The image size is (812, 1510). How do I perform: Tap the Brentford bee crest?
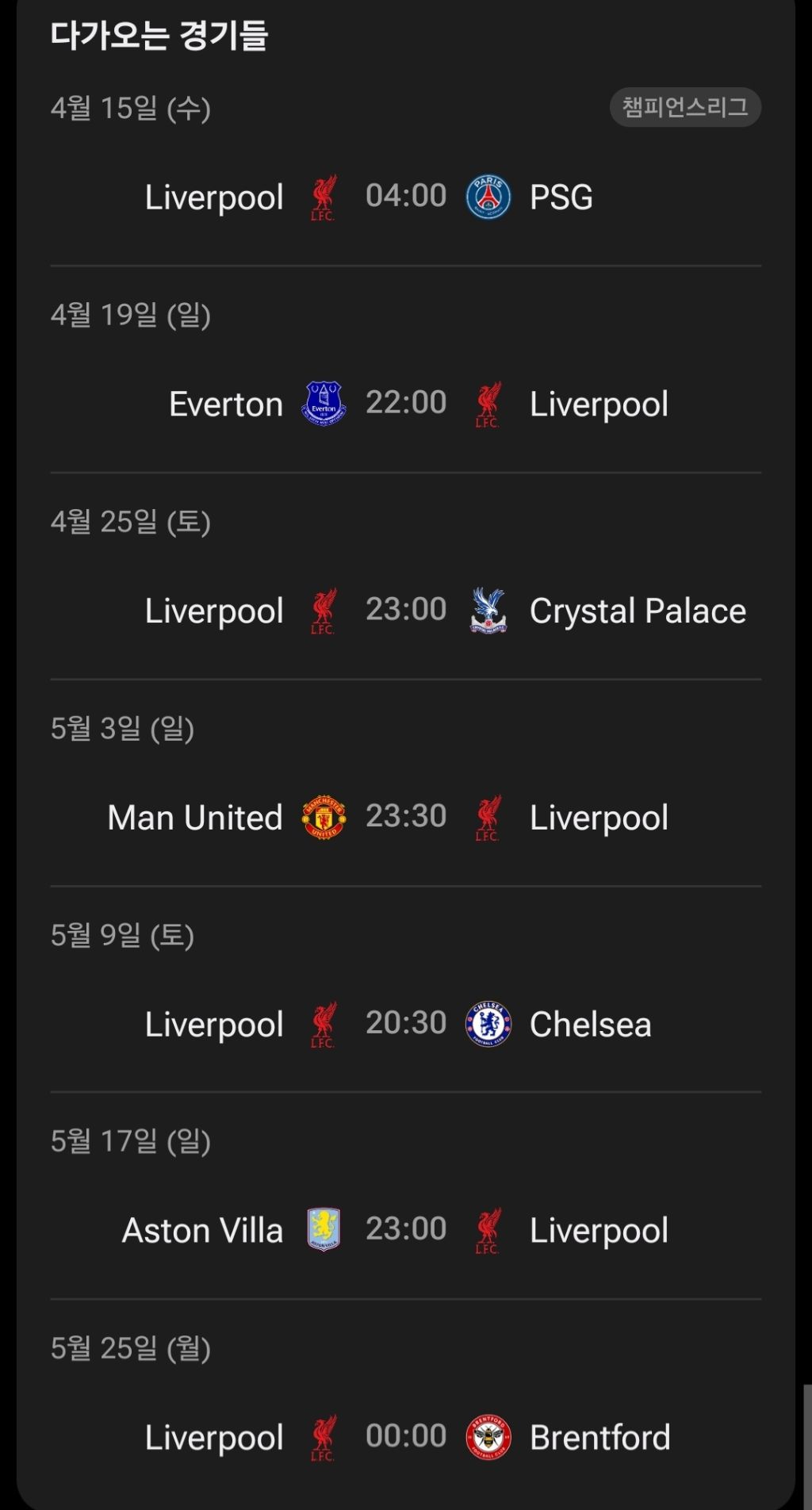coord(488,1437)
